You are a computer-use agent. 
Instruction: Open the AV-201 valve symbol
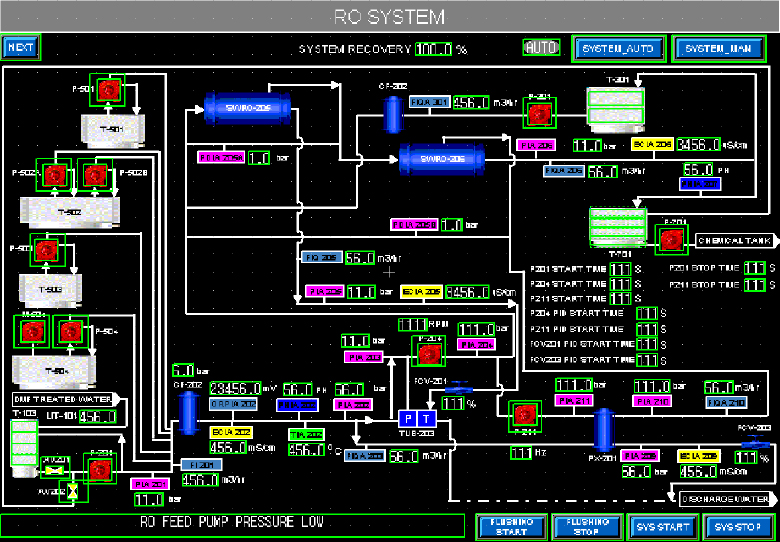pyautogui.click(x=54, y=470)
